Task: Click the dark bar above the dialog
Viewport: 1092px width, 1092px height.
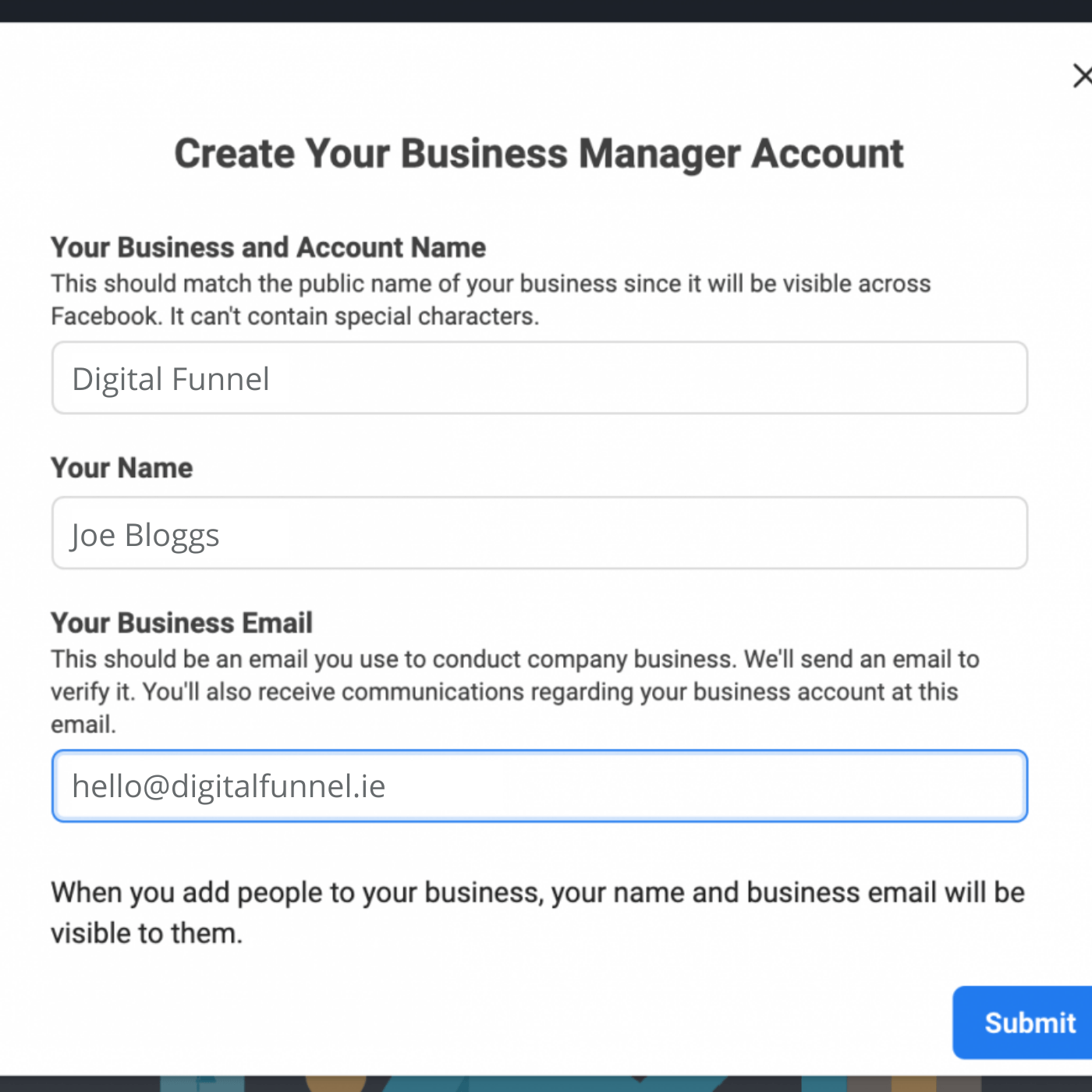Action: tap(546, 11)
